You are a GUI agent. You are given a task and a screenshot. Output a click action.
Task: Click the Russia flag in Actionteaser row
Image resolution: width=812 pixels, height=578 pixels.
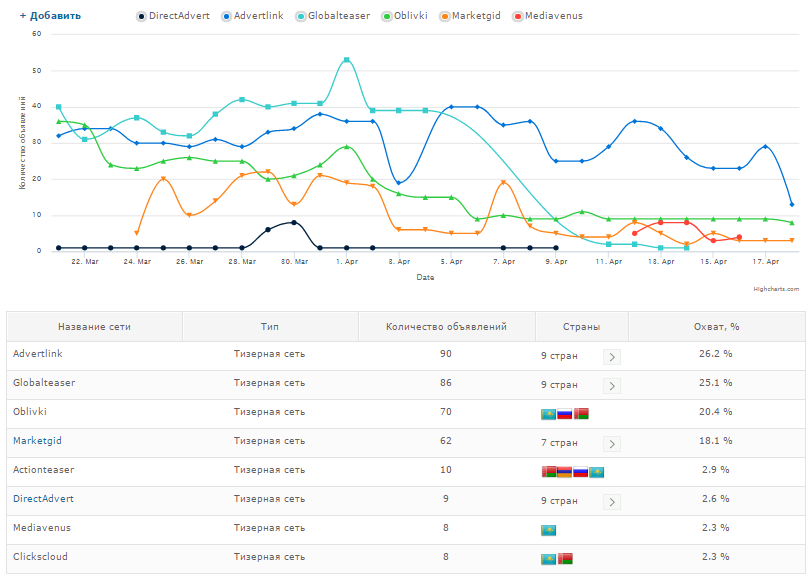tap(581, 472)
